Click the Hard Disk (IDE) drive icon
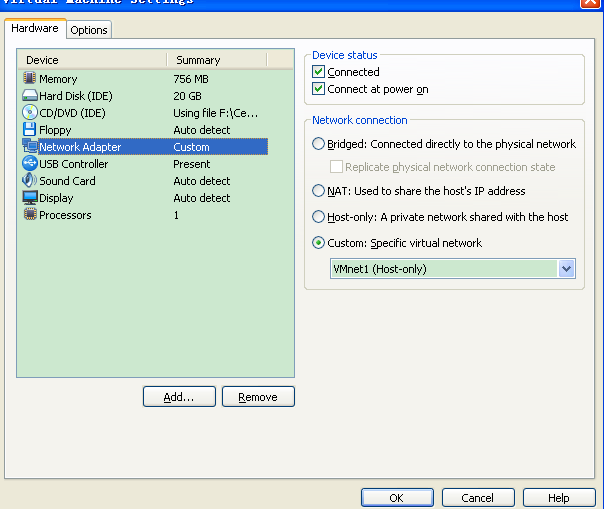 30,96
